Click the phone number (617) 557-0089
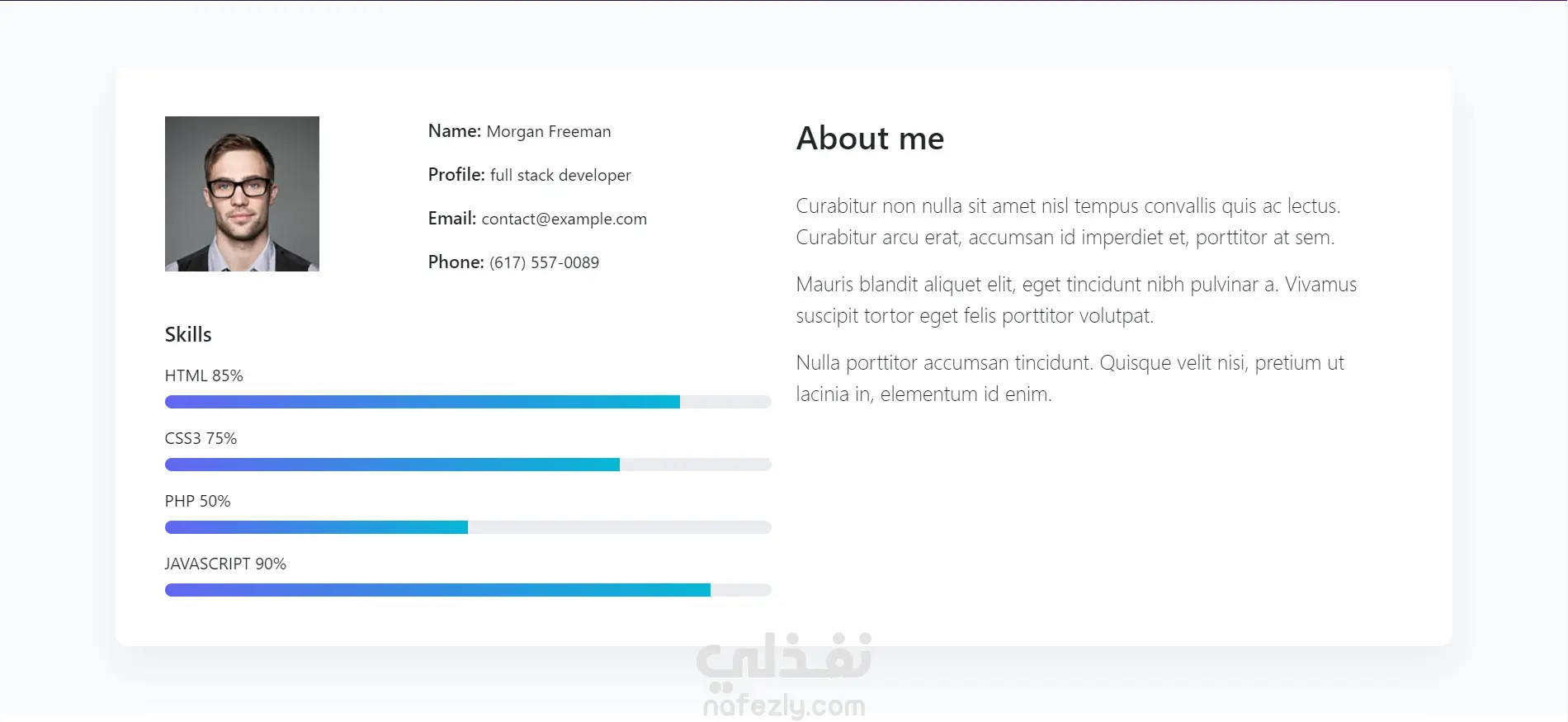Screen dimensions: 1568x722 [544, 262]
